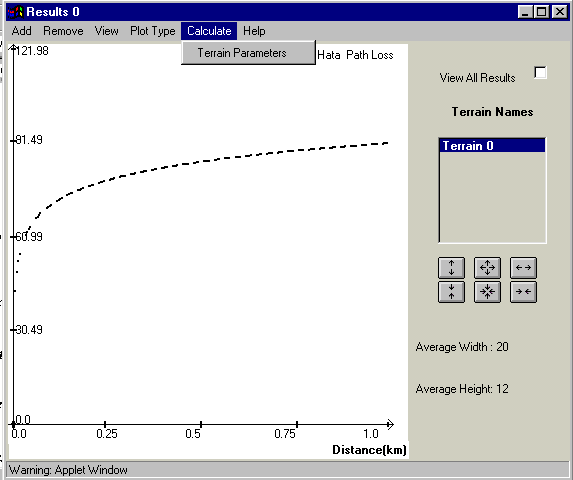This screenshot has height=480, width=573.
Task: Click the Results 0 title bar app icon
Action: [15, 12]
